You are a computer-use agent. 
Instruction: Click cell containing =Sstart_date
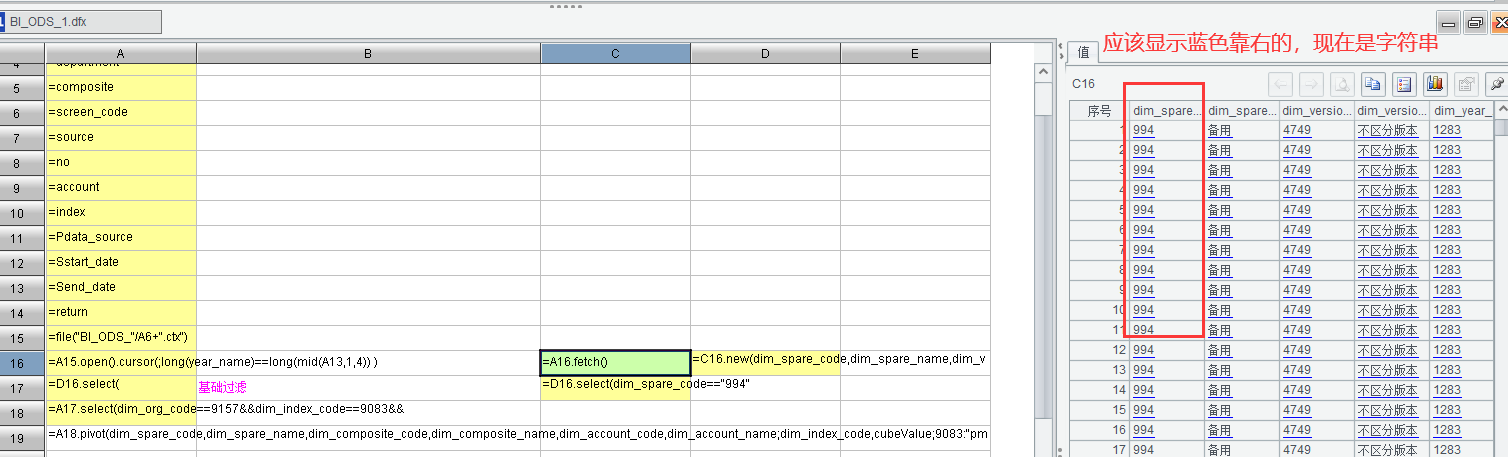point(121,263)
